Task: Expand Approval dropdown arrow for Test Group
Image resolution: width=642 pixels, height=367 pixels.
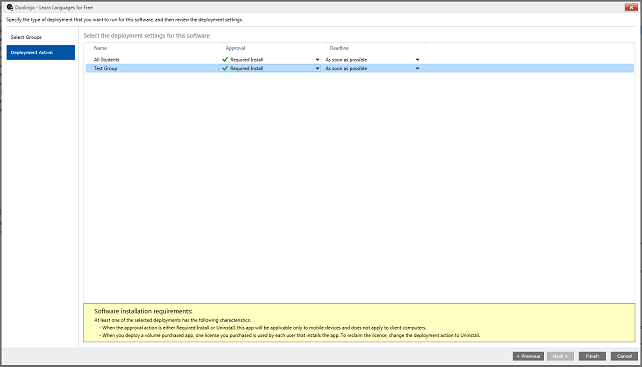Action: click(x=317, y=68)
